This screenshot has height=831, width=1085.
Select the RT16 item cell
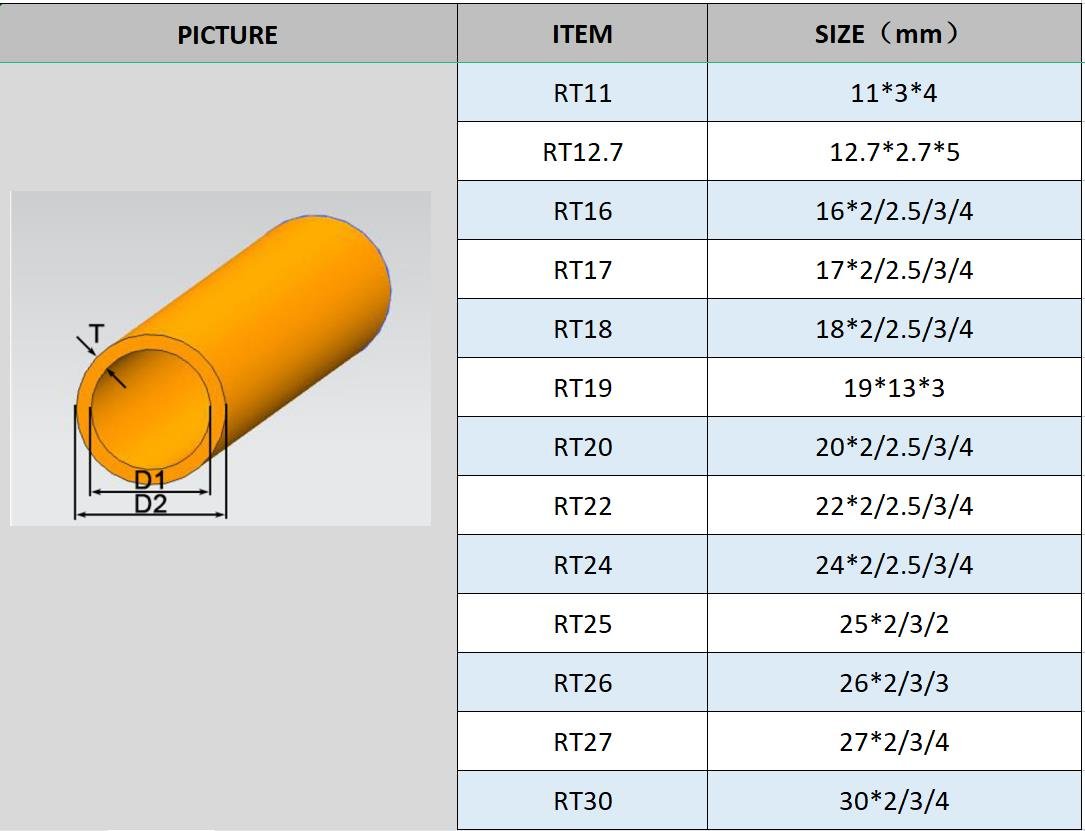point(582,212)
